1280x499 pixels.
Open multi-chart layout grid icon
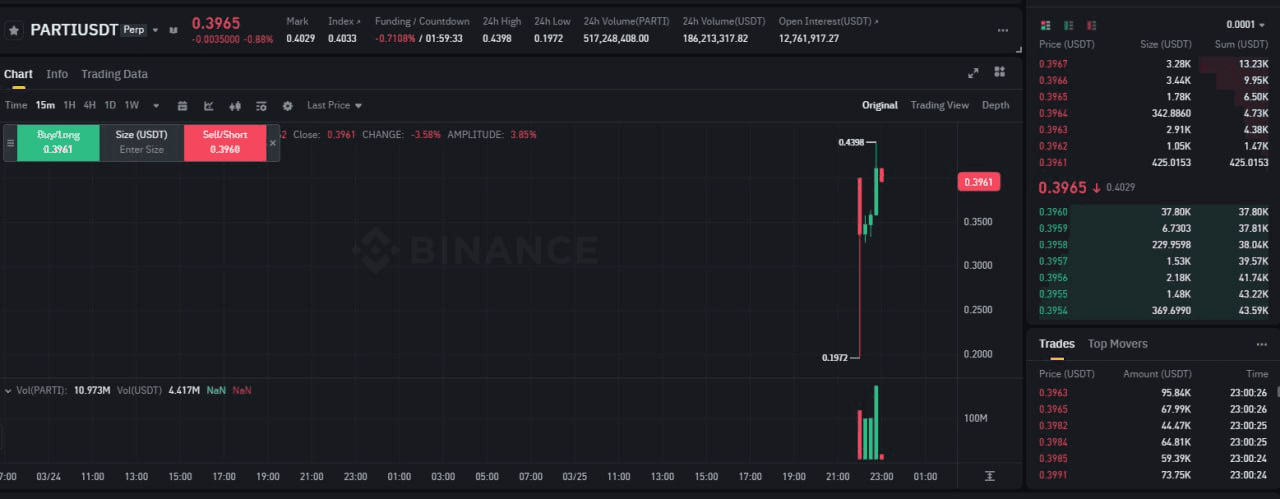[x=999, y=72]
